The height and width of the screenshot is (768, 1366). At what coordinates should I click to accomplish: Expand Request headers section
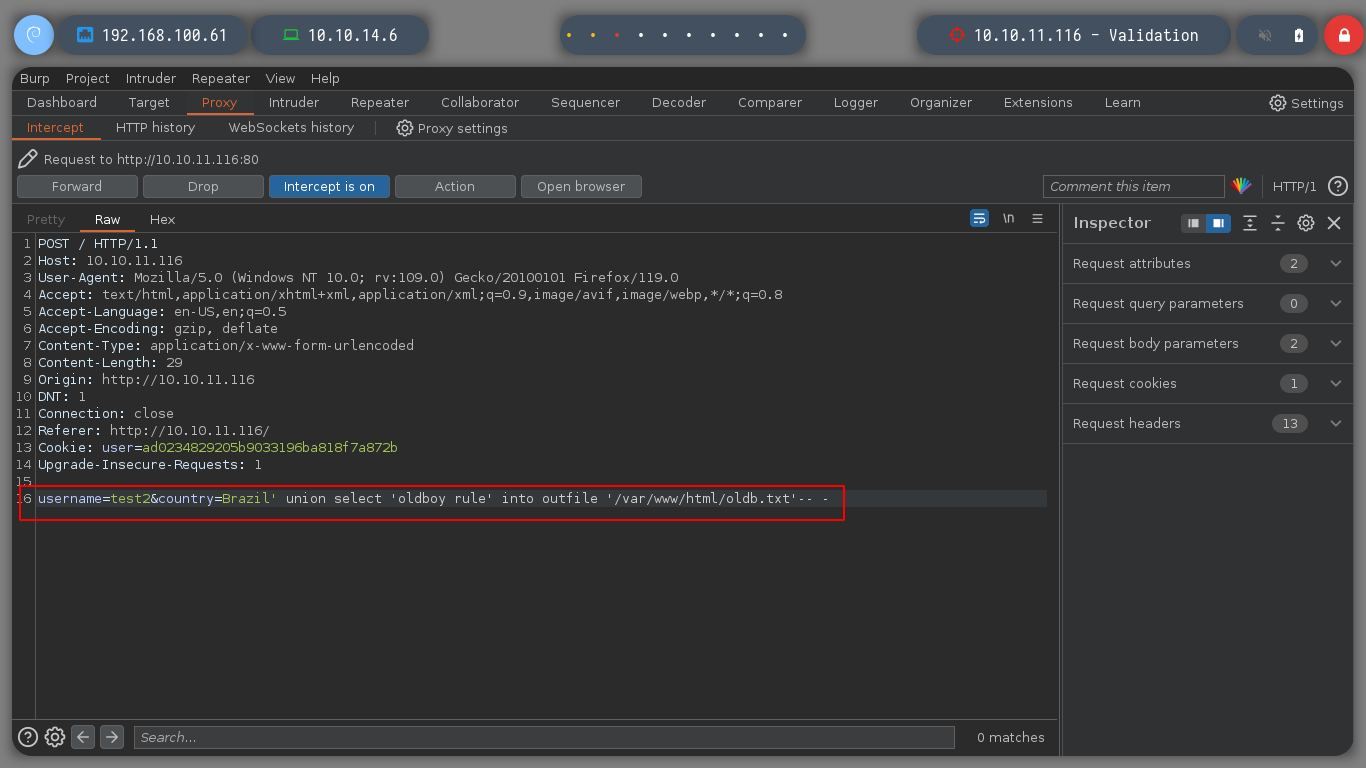[1207, 424]
